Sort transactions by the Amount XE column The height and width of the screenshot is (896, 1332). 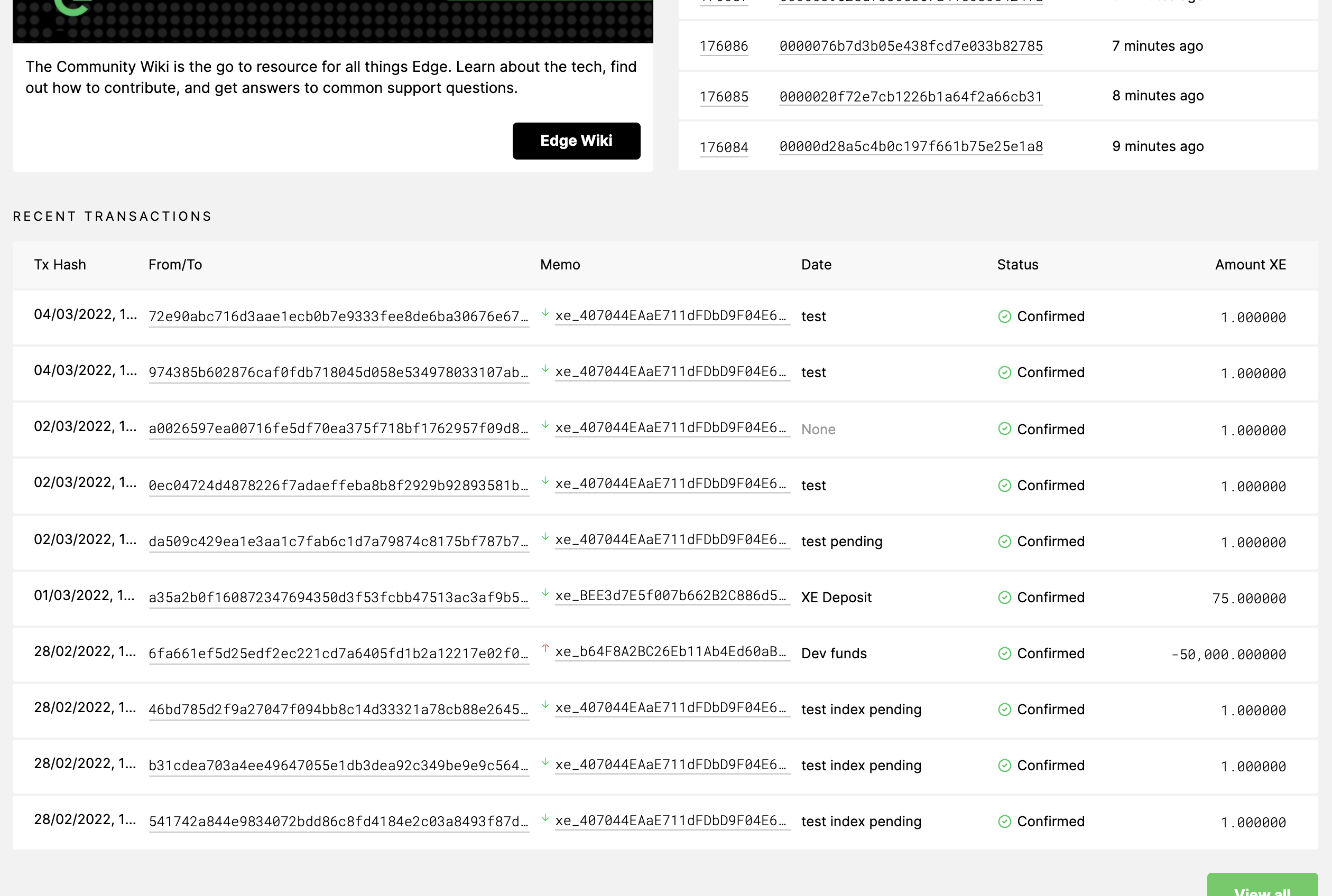click(1250, 264)
